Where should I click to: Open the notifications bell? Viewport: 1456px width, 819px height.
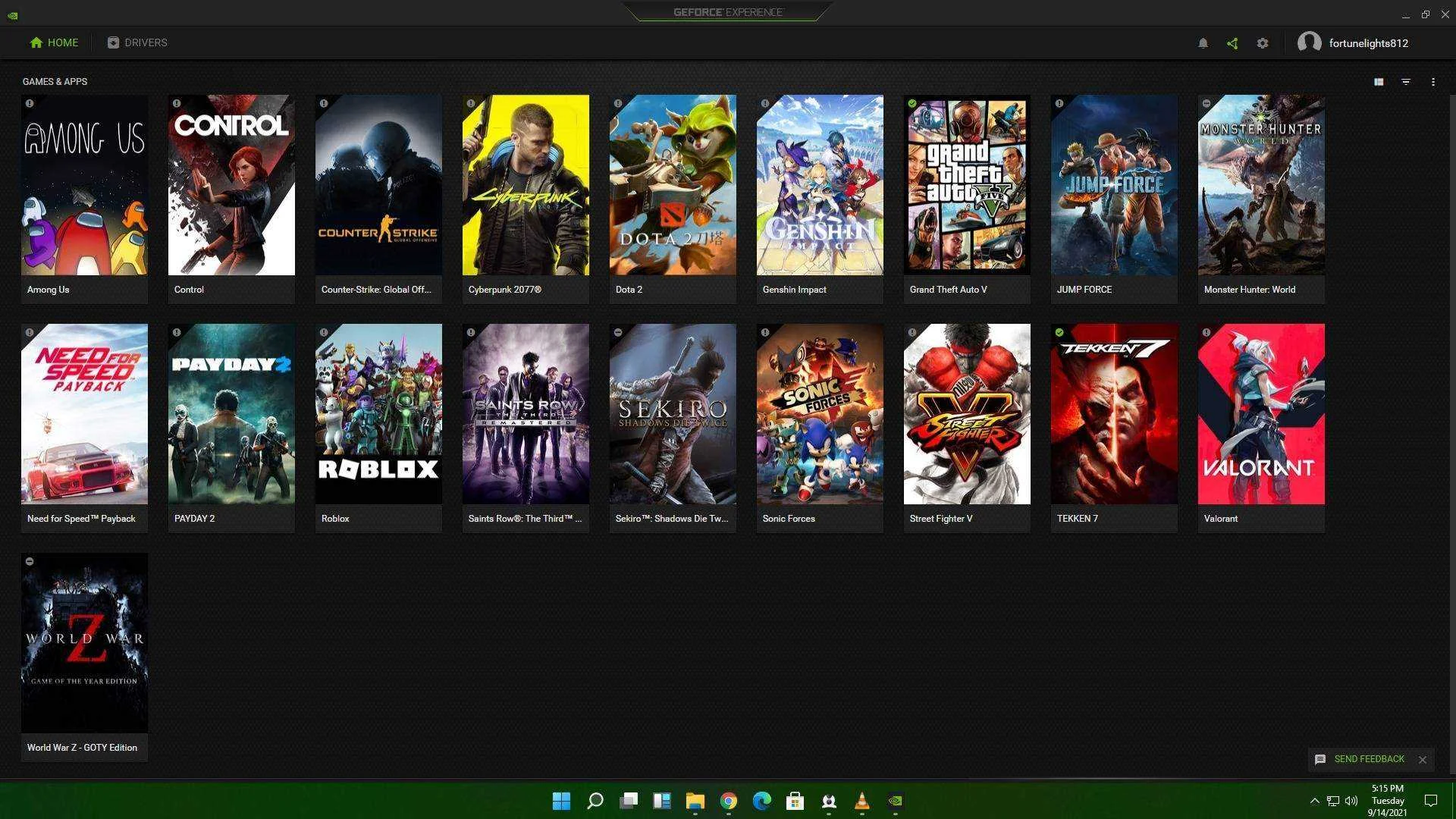click(x=1203, y=43)
